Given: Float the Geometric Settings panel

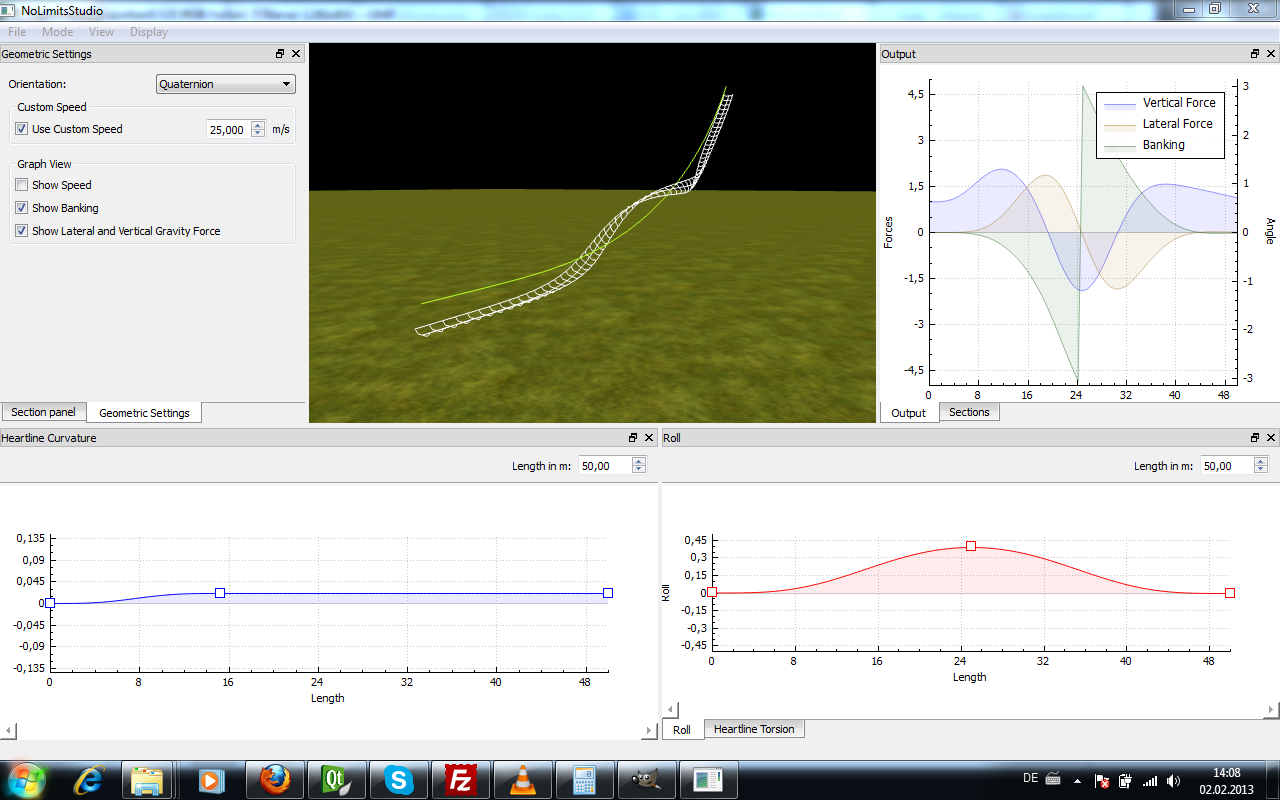Looking at the screenshot, I should 280,54.
